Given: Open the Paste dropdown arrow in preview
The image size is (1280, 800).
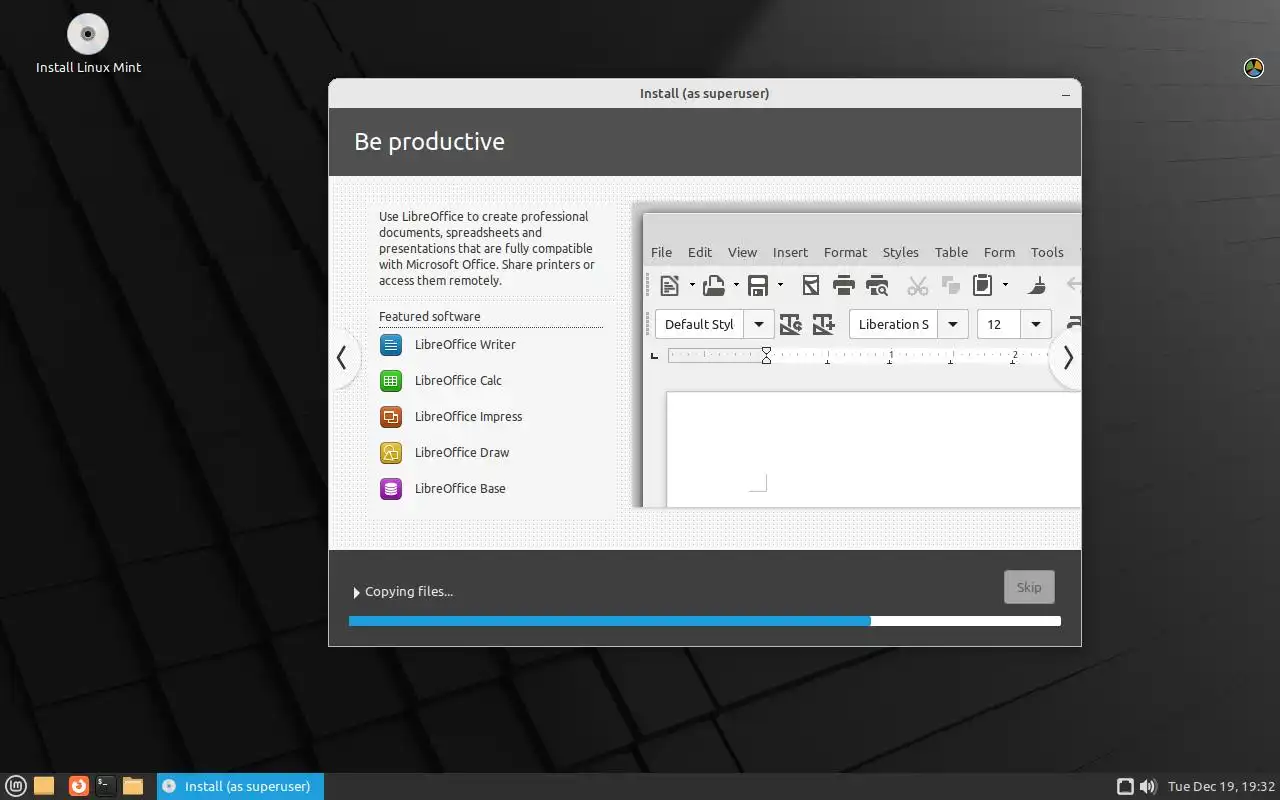Looking at the screenshot, I should (1005, 286).
